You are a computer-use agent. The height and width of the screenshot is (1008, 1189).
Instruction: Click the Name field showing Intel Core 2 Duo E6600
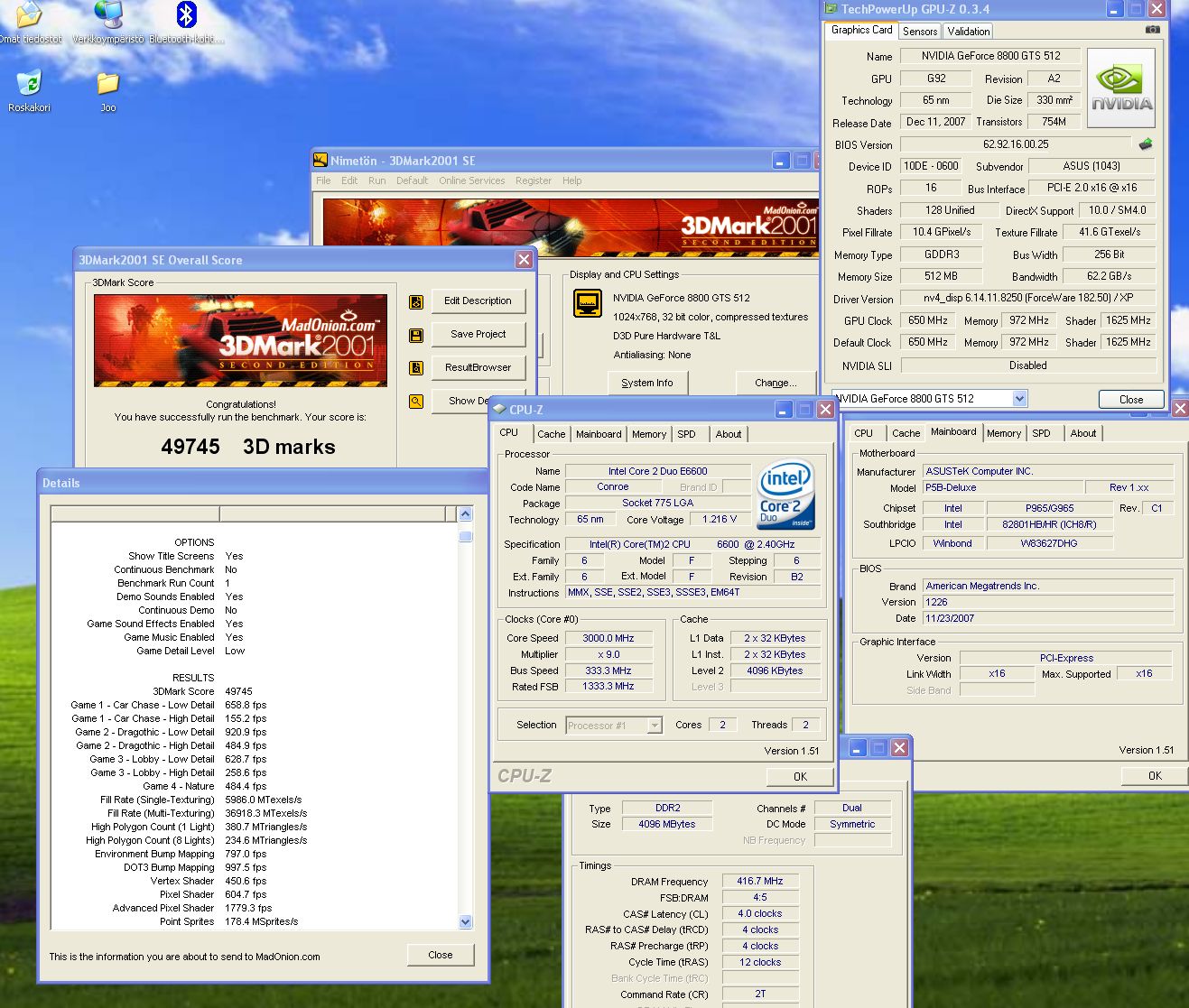pos(657,471)
